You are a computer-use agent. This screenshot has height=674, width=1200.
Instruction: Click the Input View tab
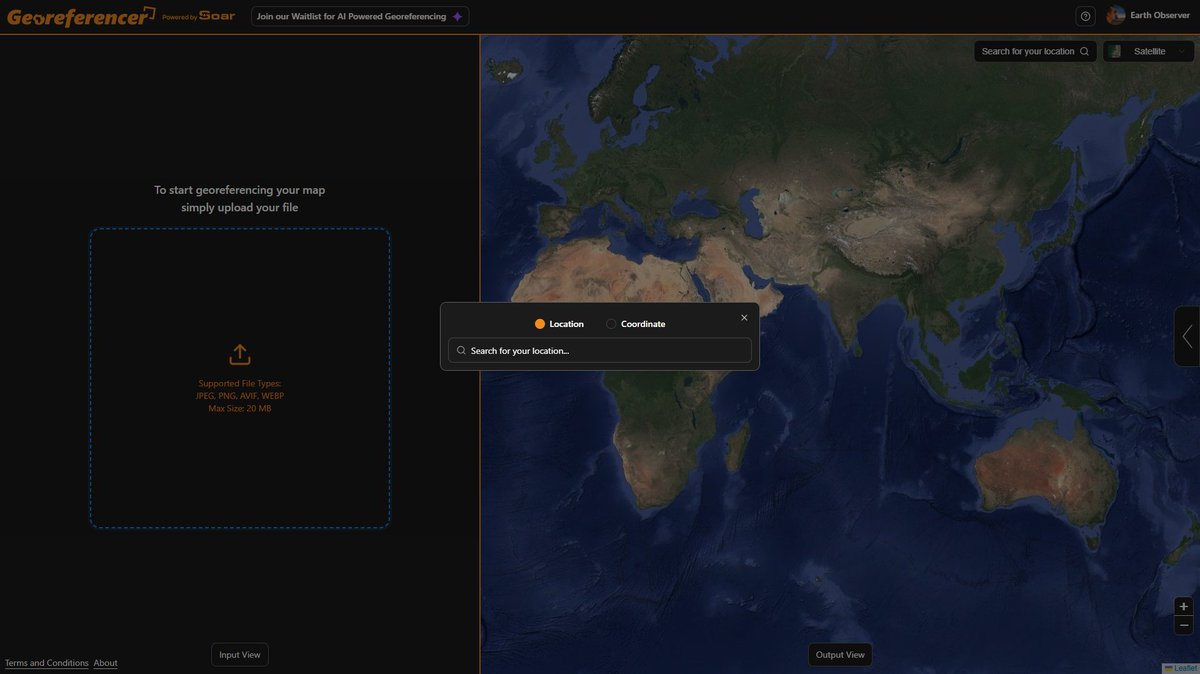pyautogui.click(x=239, y=654)
